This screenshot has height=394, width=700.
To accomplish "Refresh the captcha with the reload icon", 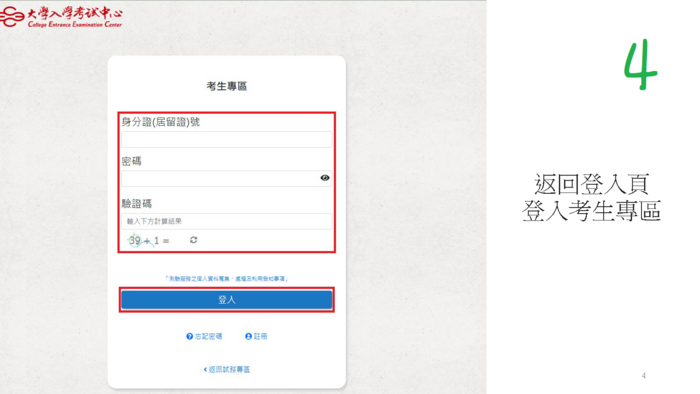I will [193, 240].
